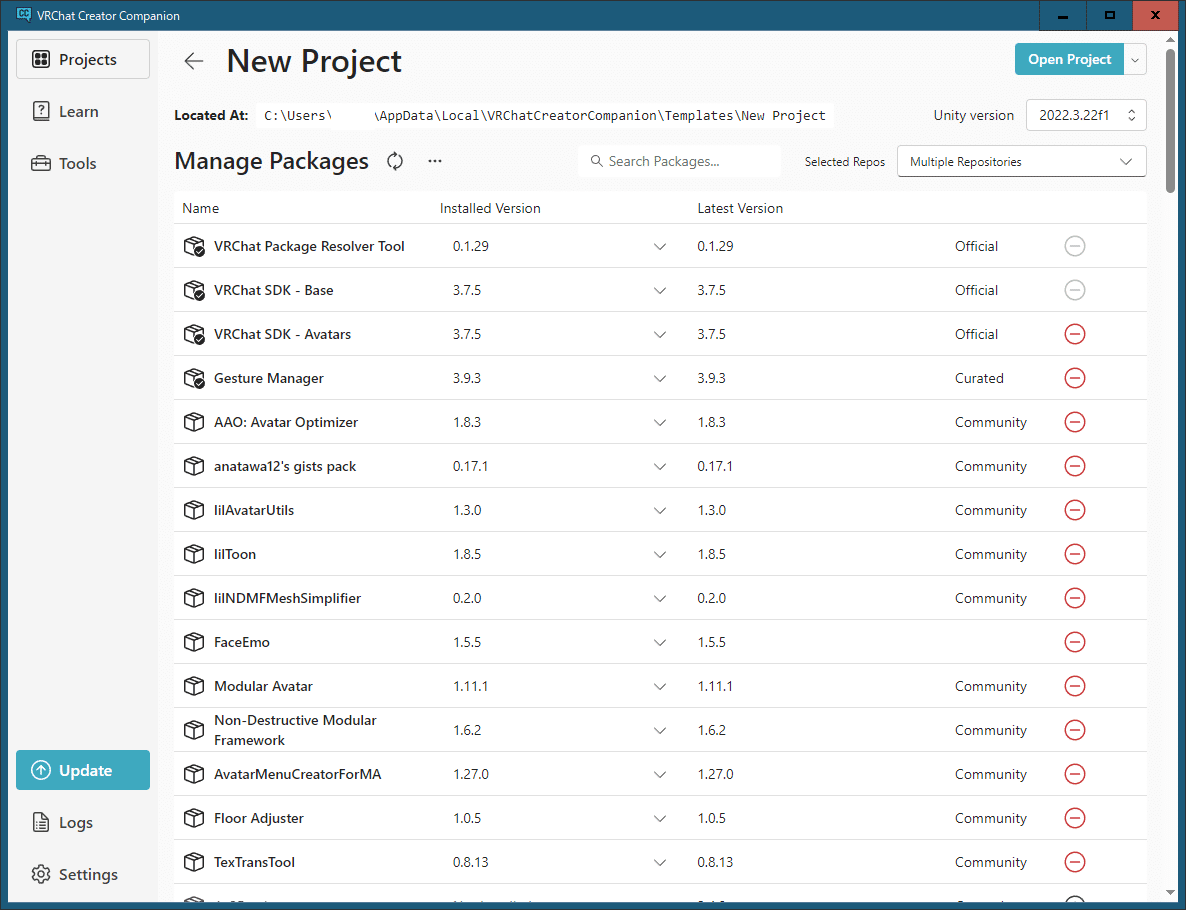The width and height of the screenshot is (1186, 910).
Task: Select the lilNDMFMeshSimplifier package name
Action: 287,598
